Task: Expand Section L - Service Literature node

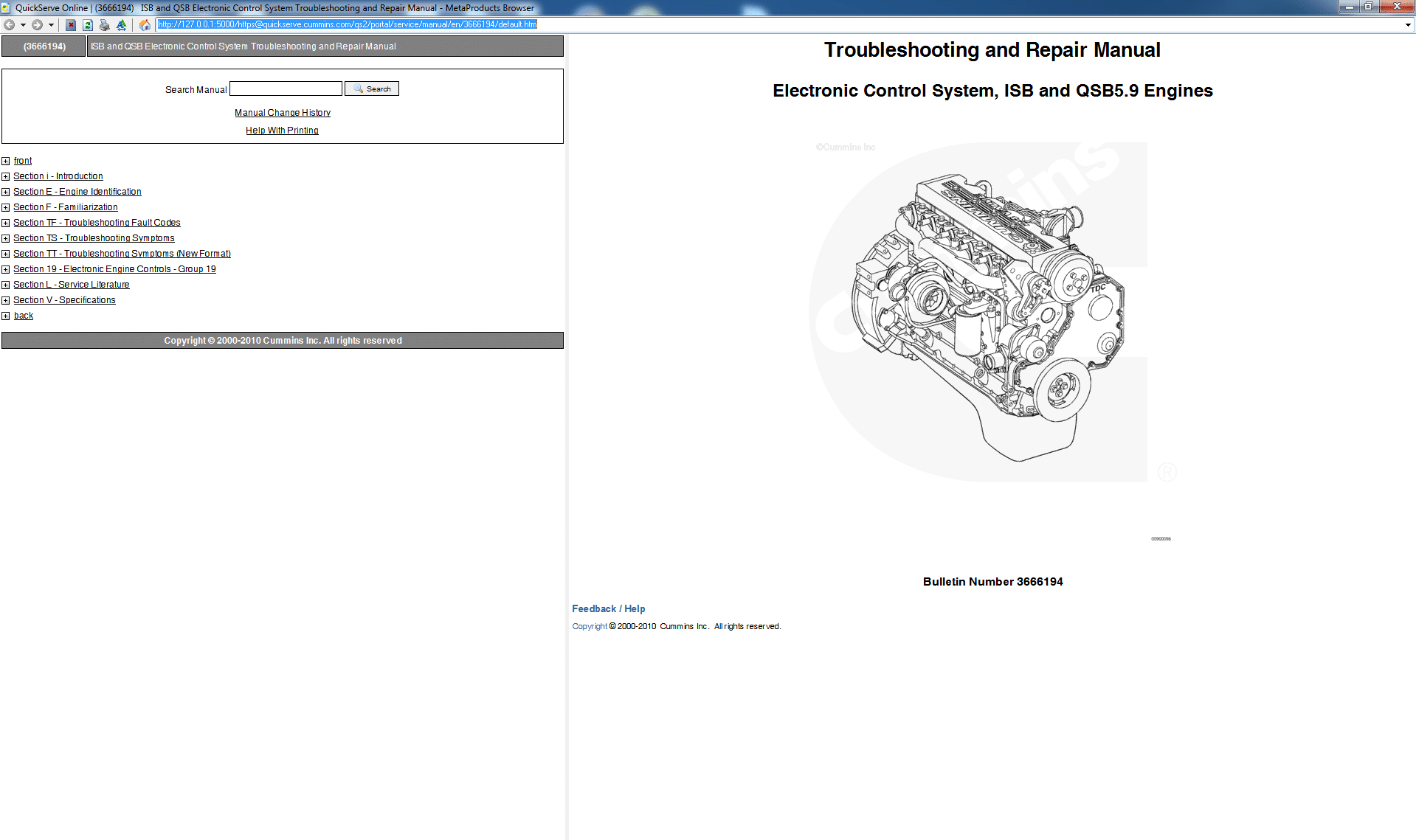Action: coord(6,285)
